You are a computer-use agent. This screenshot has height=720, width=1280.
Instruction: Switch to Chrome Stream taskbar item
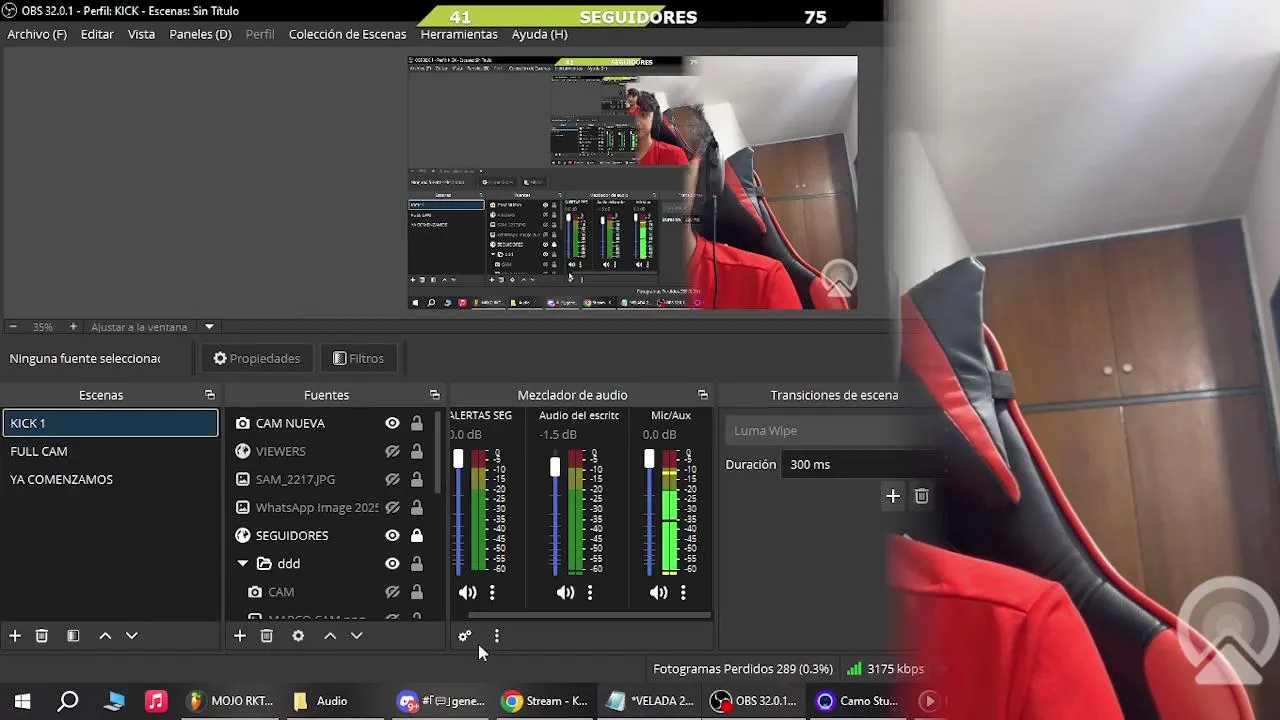coord(545,701)
